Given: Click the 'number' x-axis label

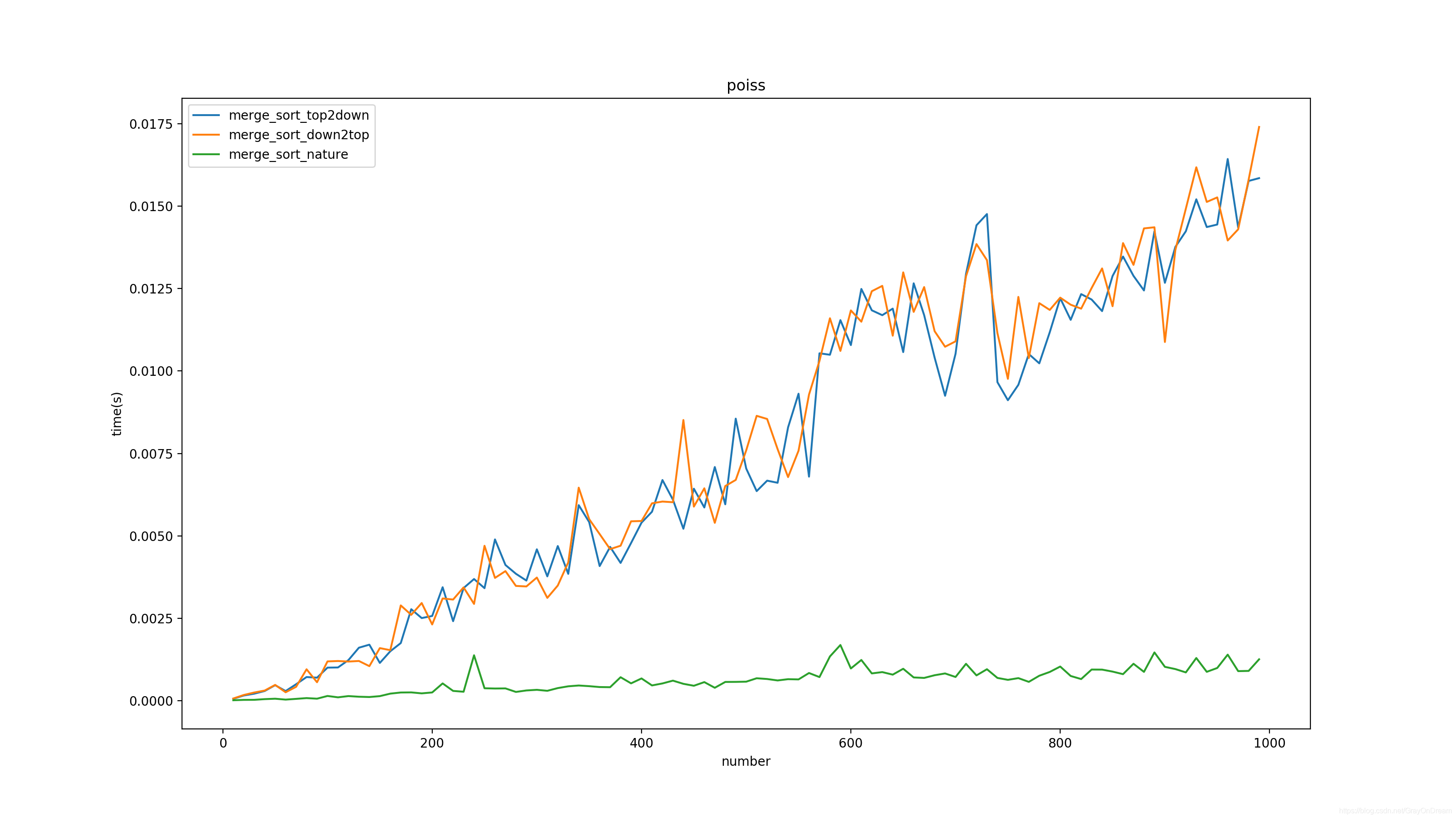Looking at the screenshot, I should [746, 761].
